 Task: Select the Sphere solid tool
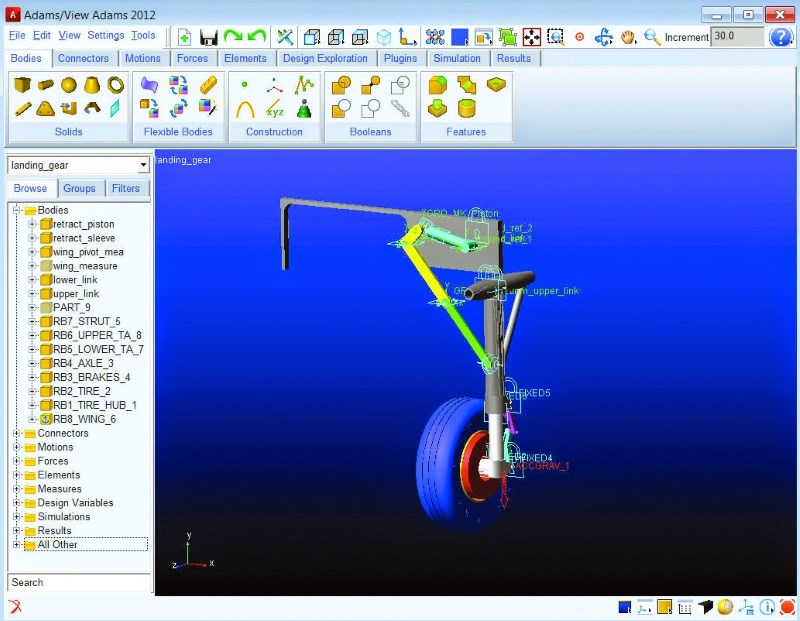68,85
